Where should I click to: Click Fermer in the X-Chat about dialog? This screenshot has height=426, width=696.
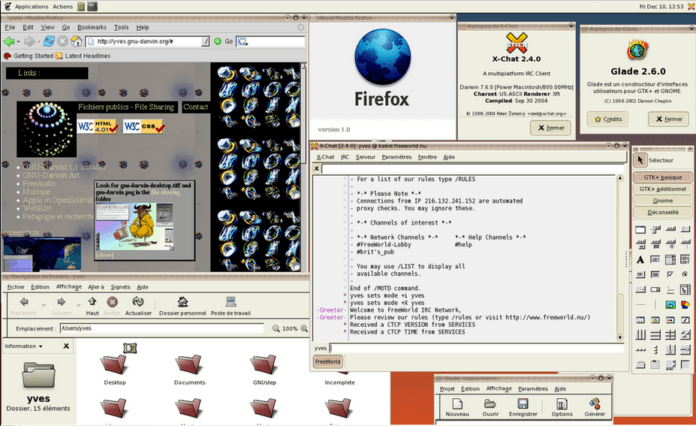pos(550,128)
